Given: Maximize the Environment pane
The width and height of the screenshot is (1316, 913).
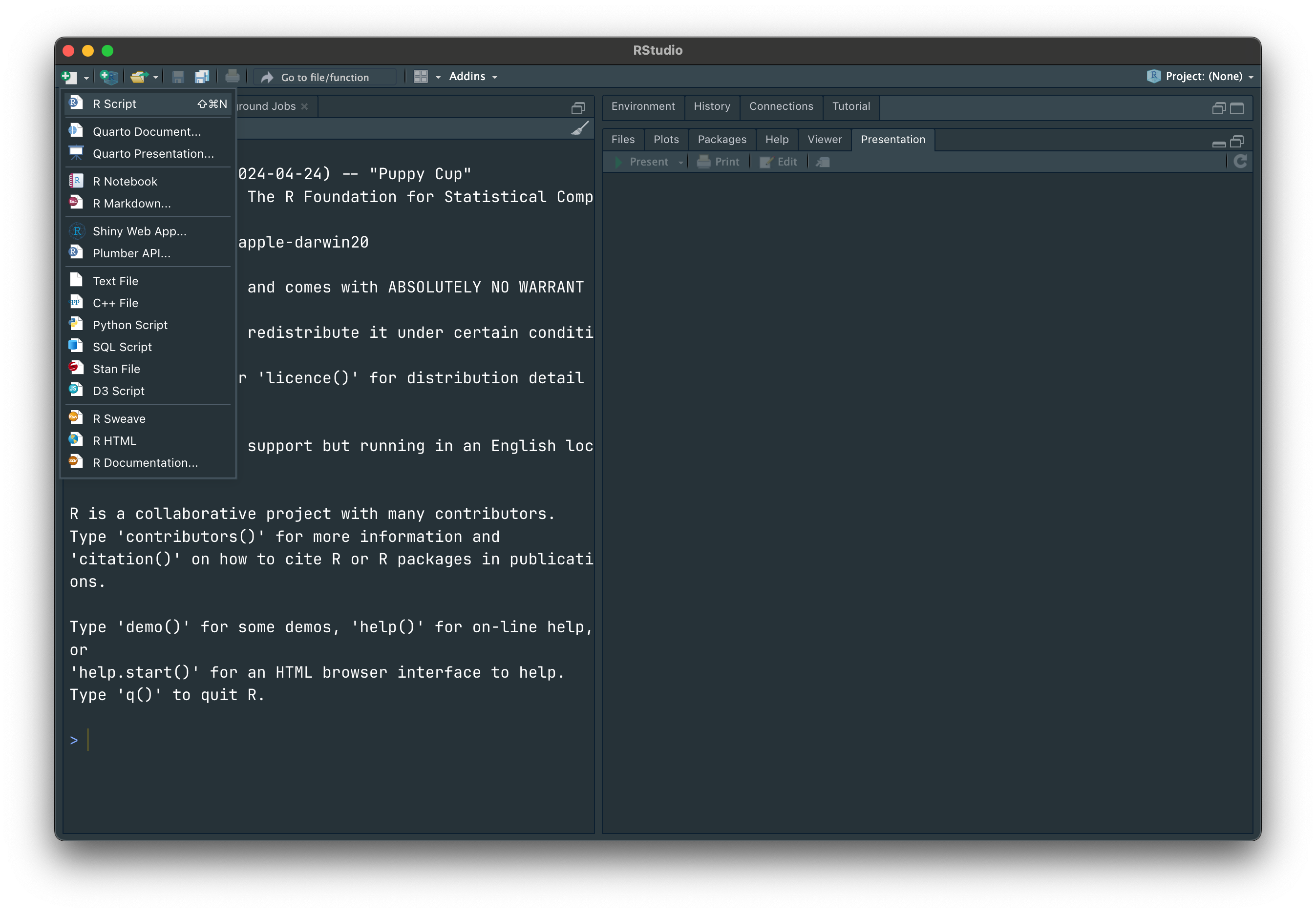Looking at the screenshot, I should click(x=1237, y=108).
